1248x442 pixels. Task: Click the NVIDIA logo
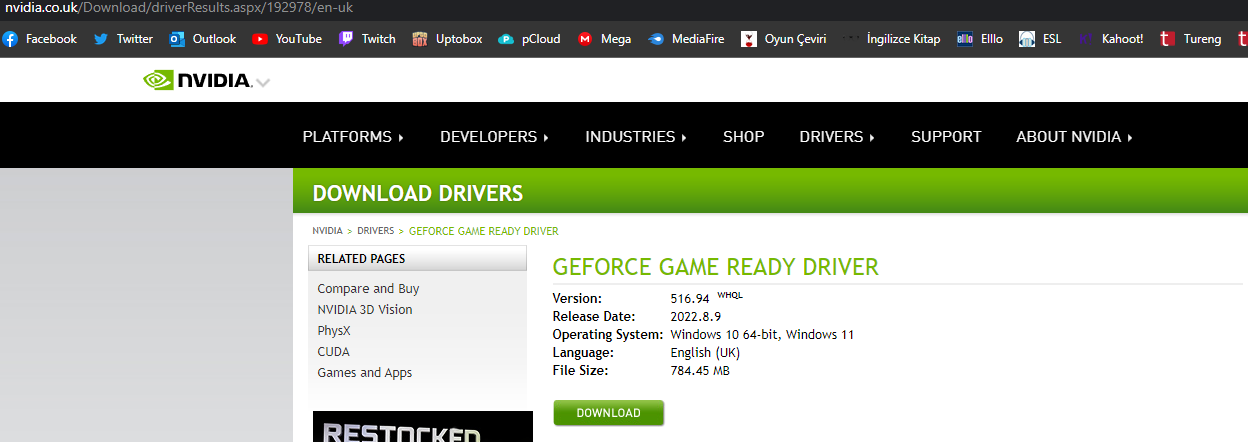pos(197,80)
